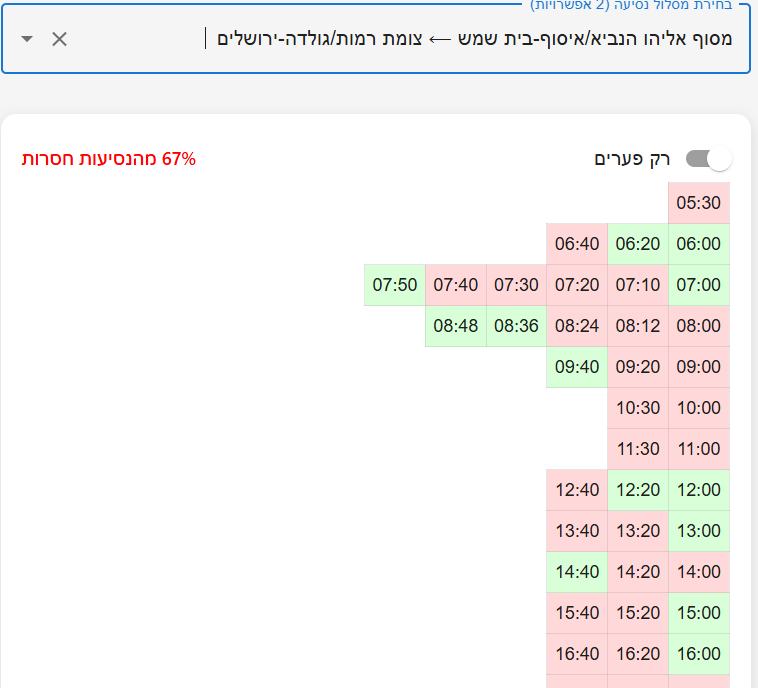Viewport: 758px width, 688px height.
Task: Select the 10:30 time cell
Action: 638,408
